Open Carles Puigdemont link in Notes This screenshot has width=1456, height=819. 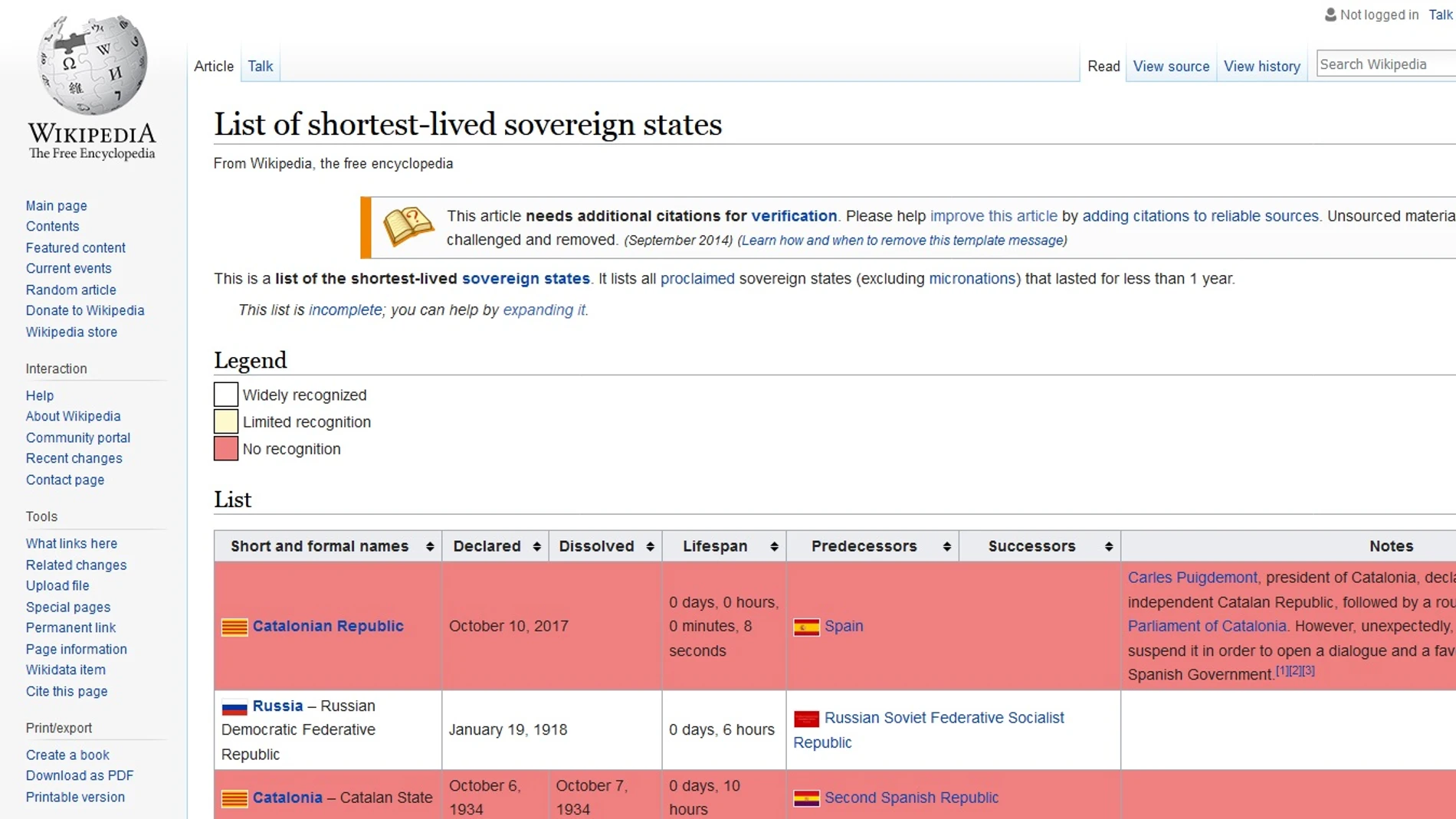coord(1192,578)
